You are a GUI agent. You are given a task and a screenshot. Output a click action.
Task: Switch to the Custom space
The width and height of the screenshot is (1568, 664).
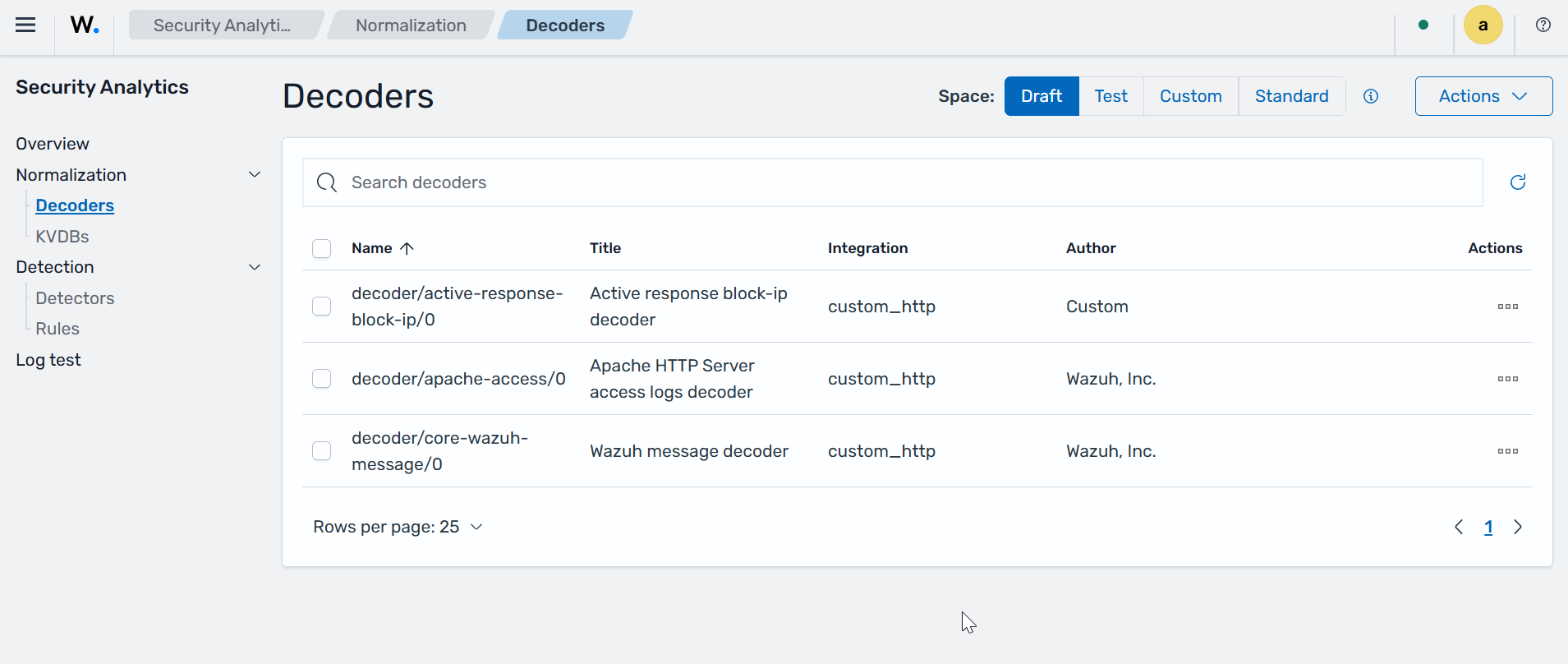tap(1191, 96)
